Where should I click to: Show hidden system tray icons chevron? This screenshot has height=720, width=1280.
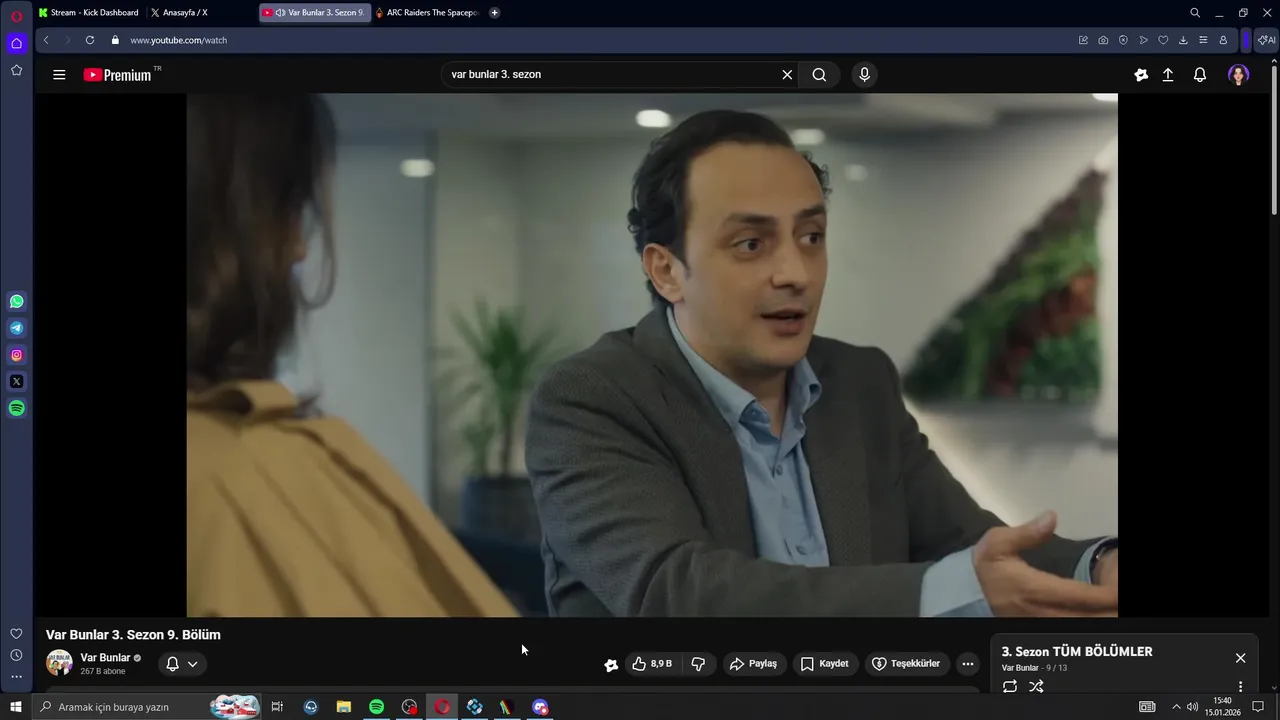click(1176, 707)
